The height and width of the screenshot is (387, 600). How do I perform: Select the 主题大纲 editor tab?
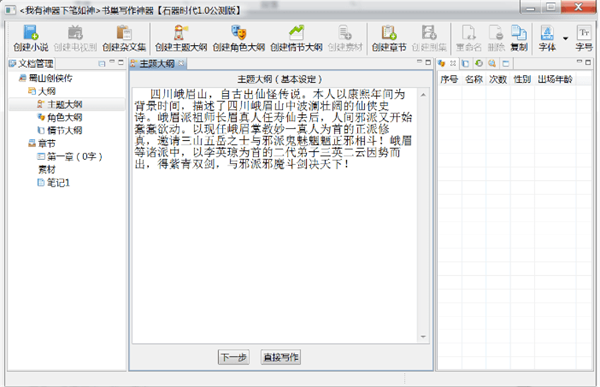pos(157,64)
